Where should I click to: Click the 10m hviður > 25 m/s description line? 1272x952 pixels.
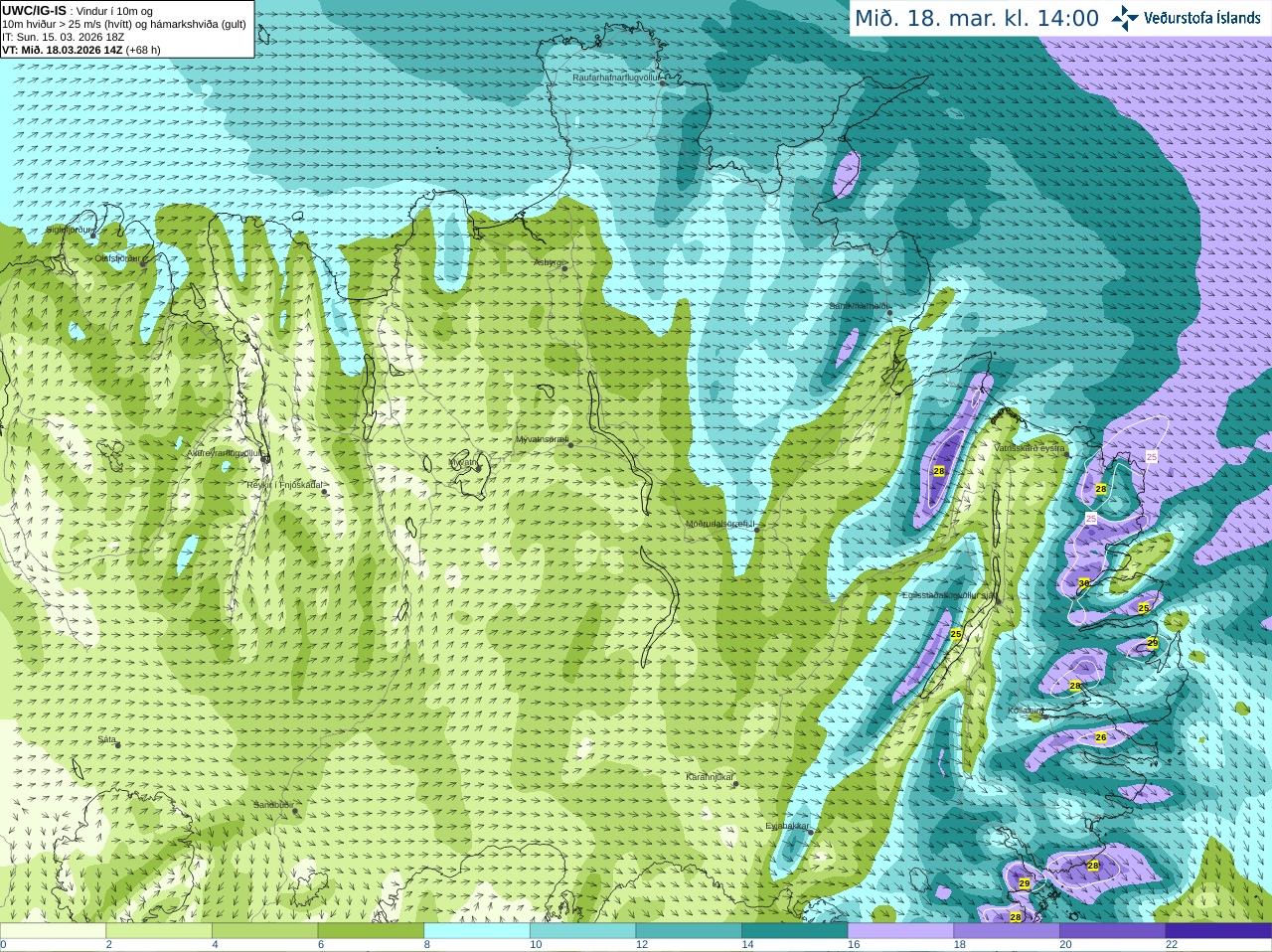[x=124, y=24]
